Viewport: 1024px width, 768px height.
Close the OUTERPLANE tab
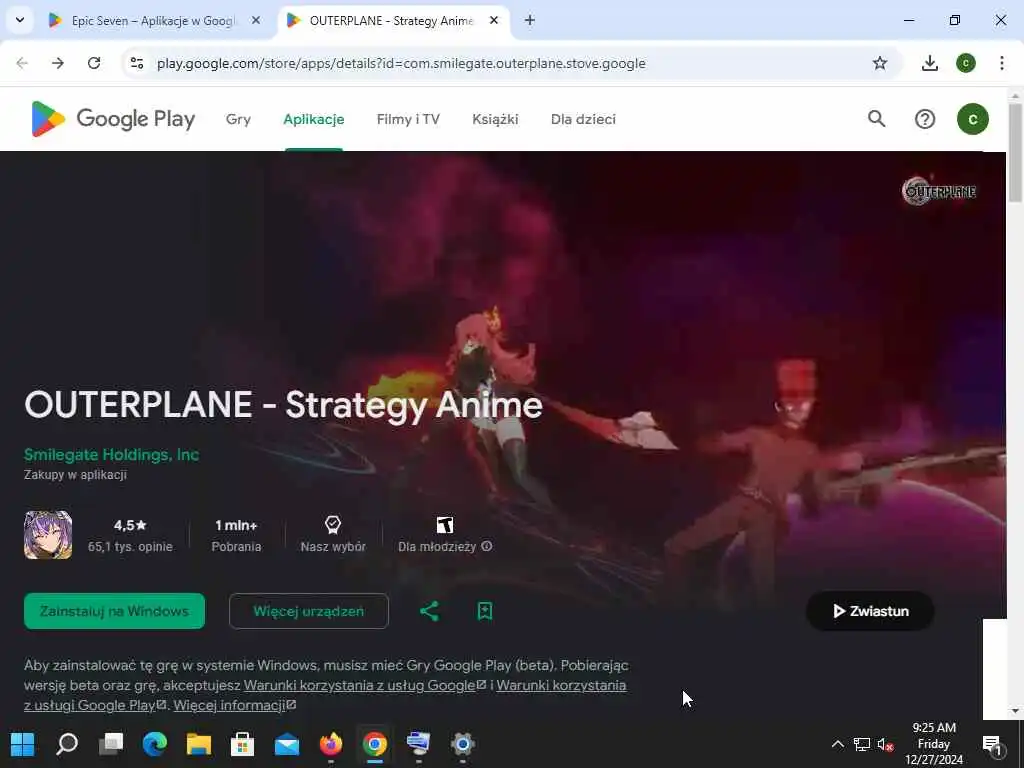[x=494, y=20]
